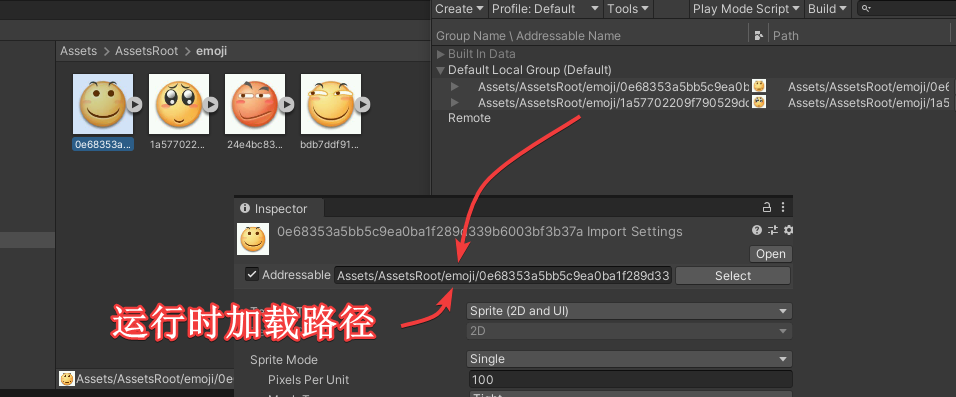The width and height of the screenshot is (956, 397).
Task: Open the Play Mode Script dropdown
Action: click(x=747, y=9)
